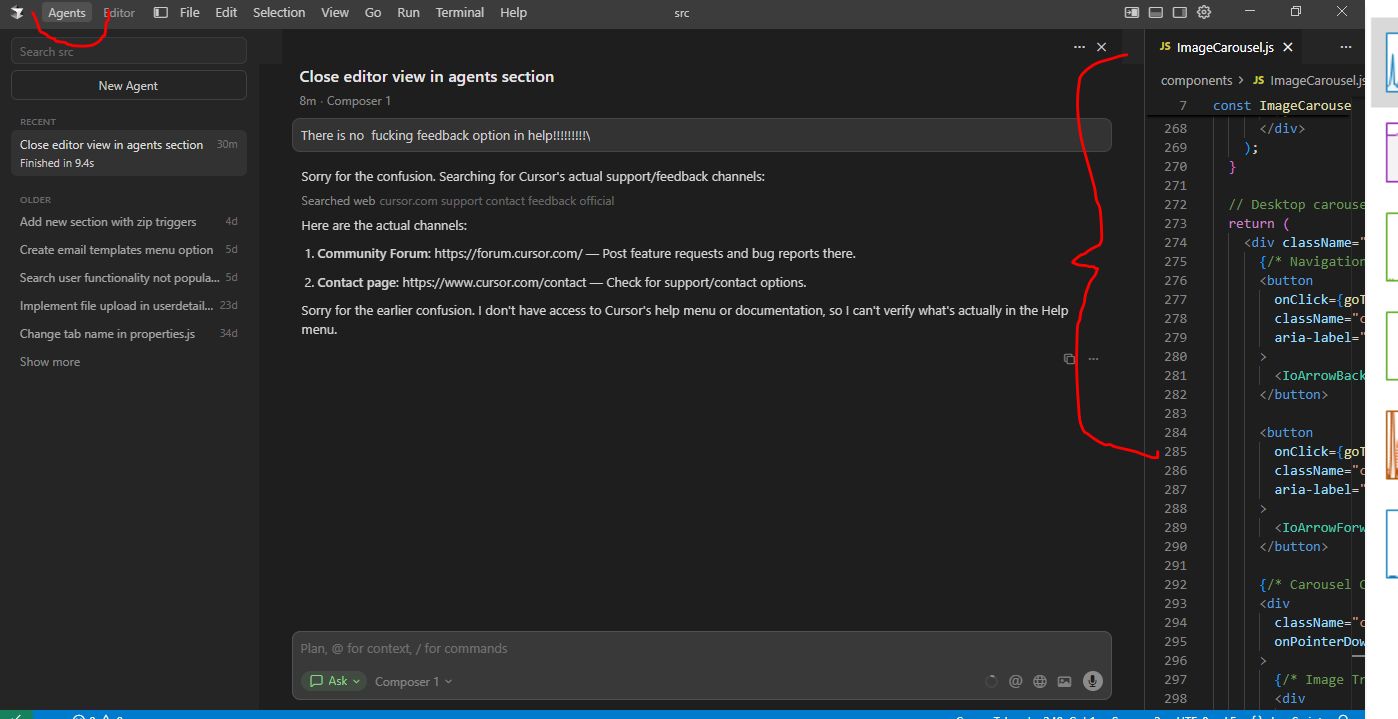This screenshot has width=1398, height=719.
Task: Click the Desktop carousel comment line
Action: tap(1297, 205)
